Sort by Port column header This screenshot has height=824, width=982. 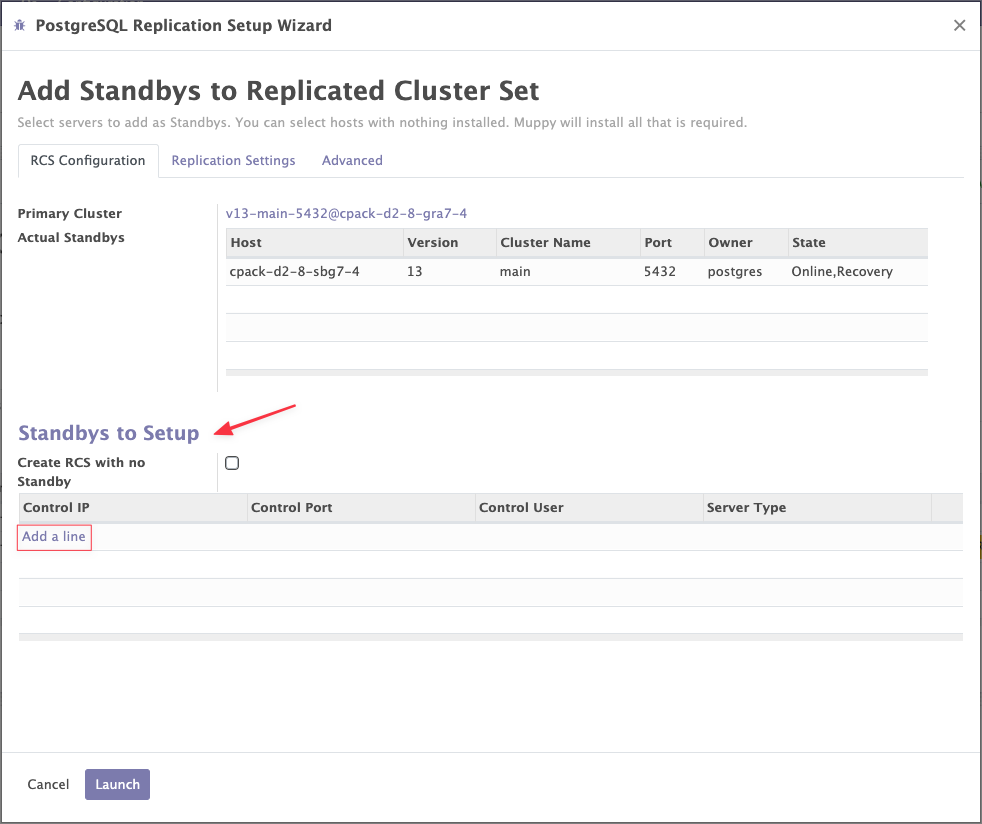point(658,243)
